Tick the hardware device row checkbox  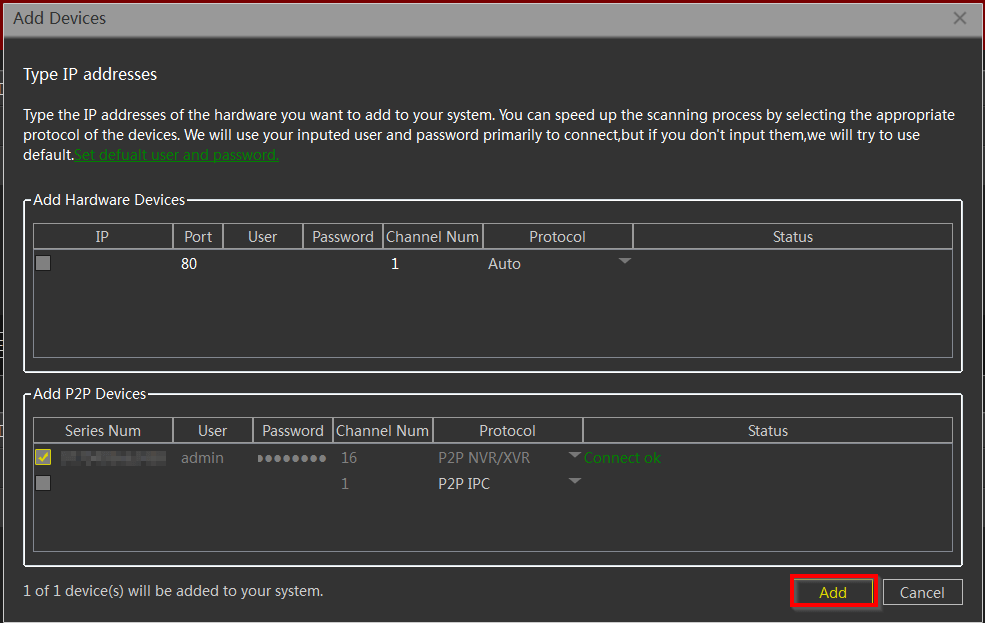click(43, 264)
